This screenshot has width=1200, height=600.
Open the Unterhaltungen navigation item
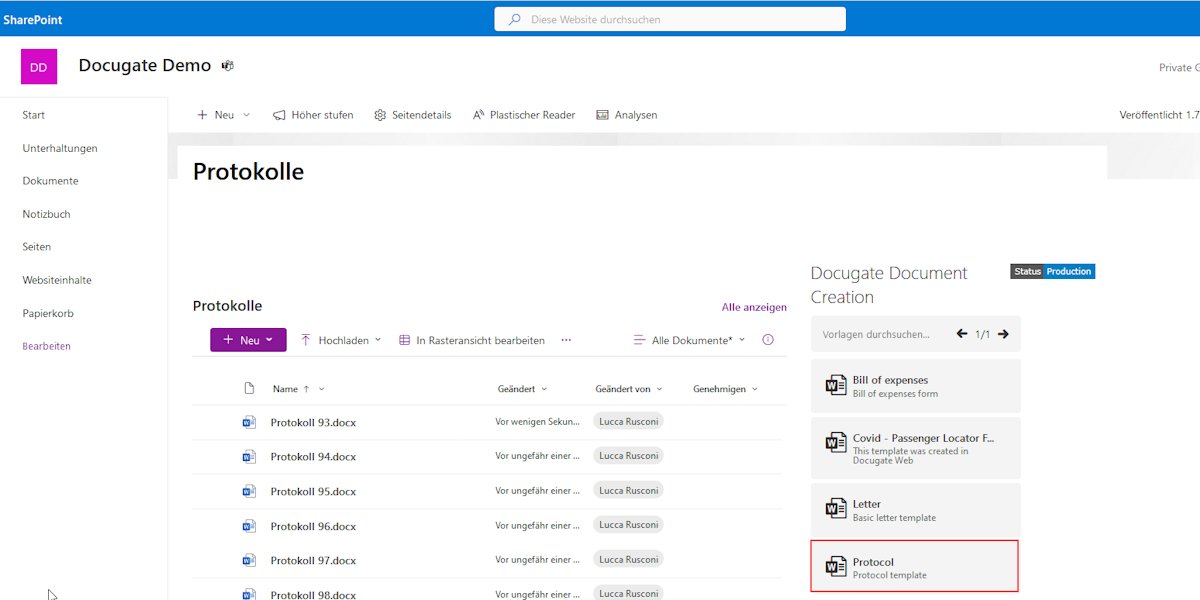(x=59, y=147)
